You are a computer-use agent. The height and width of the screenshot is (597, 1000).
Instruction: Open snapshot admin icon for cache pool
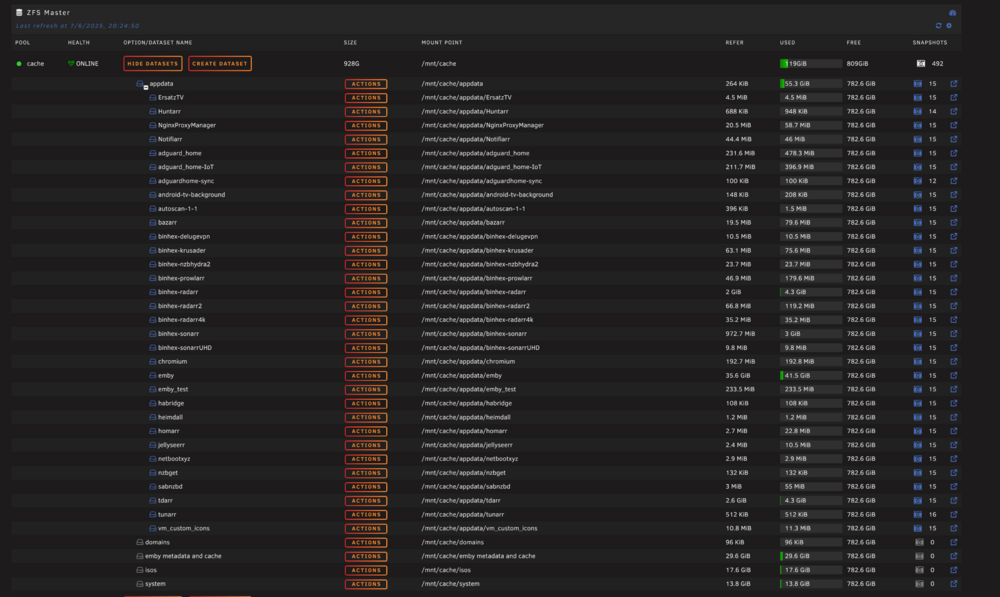point(920,64)
